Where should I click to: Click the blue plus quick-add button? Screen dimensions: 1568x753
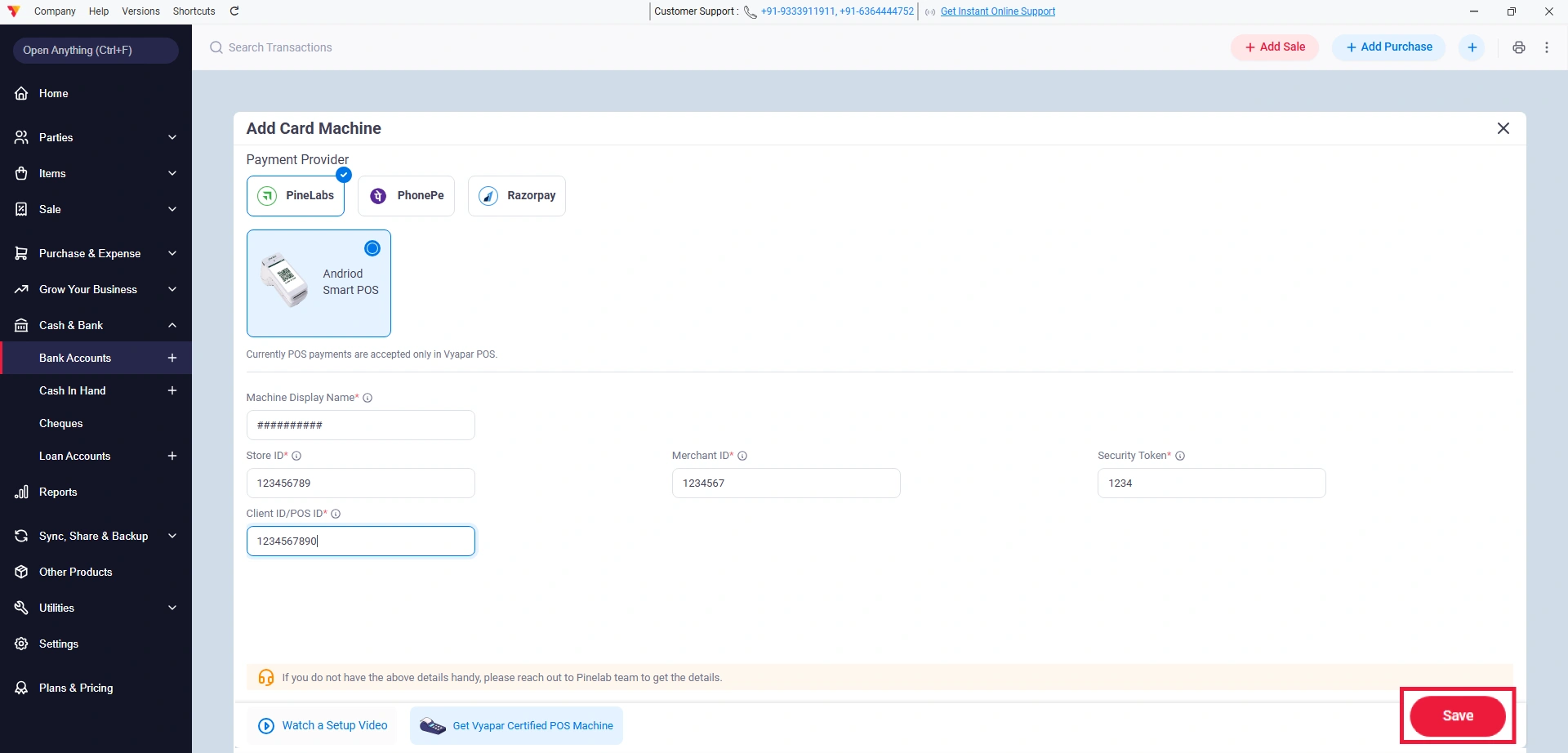[x=1472, y=47]
